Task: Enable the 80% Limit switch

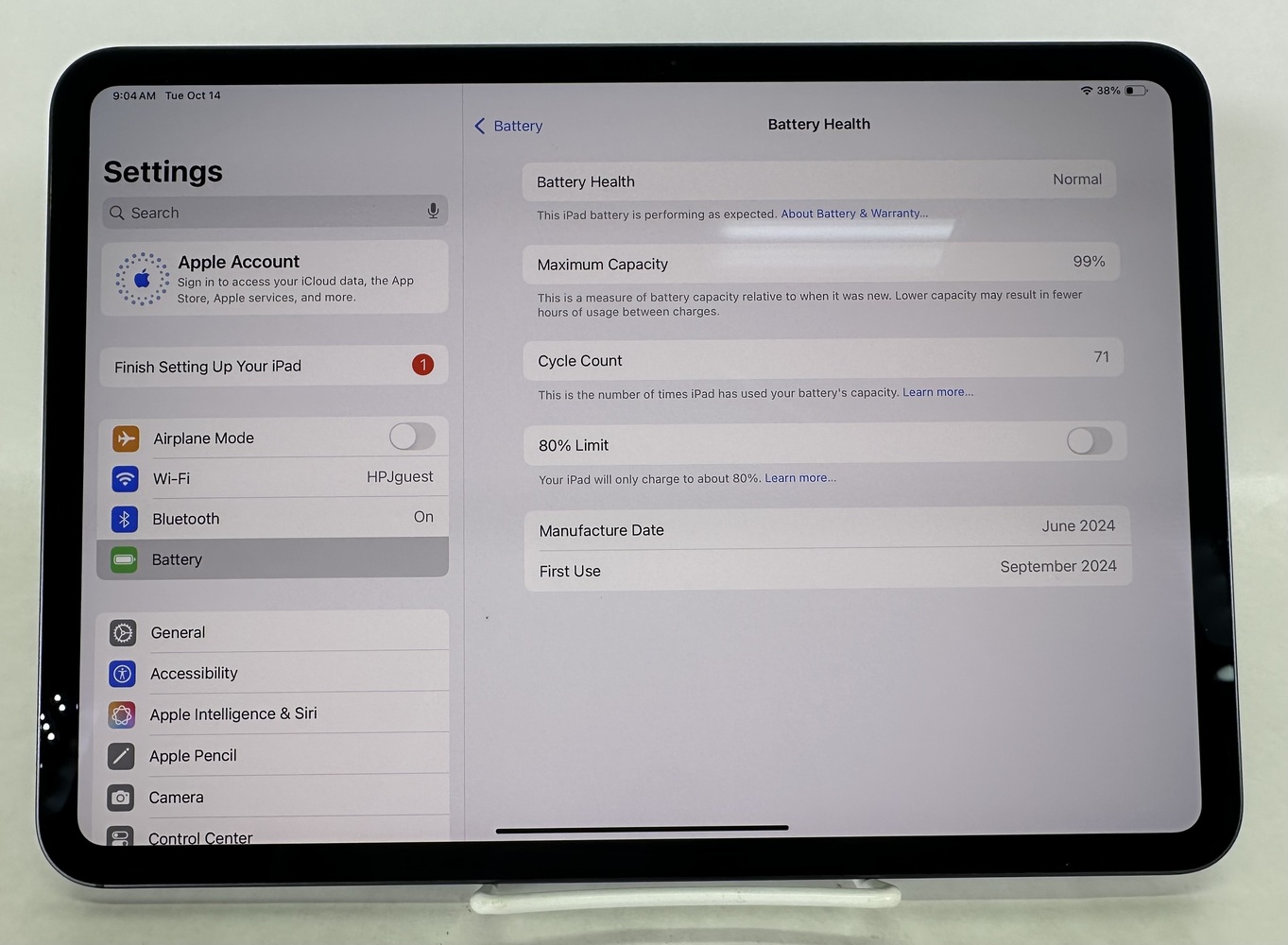Action: click(1089, 441)
